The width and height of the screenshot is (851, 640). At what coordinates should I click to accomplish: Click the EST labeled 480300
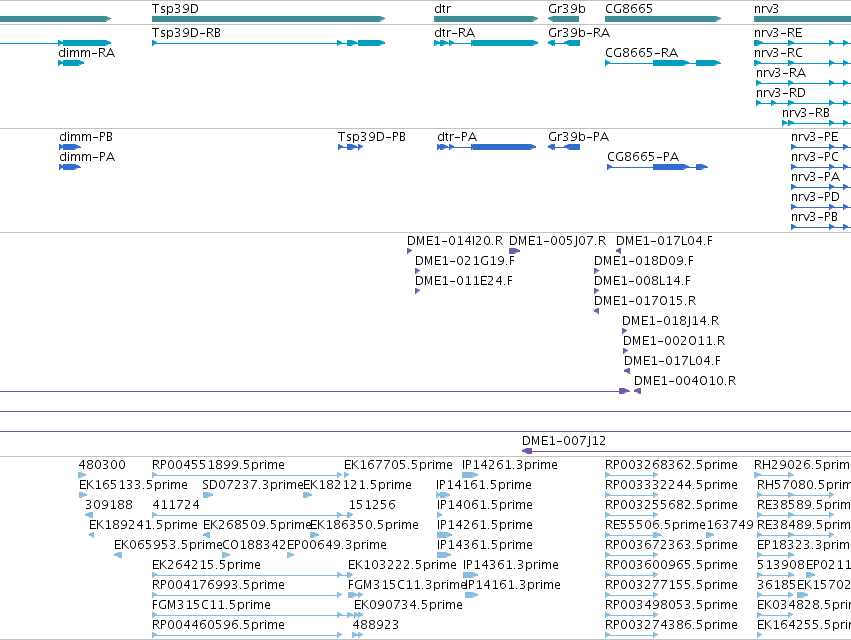pyautogui.click(x=102, y=465)
